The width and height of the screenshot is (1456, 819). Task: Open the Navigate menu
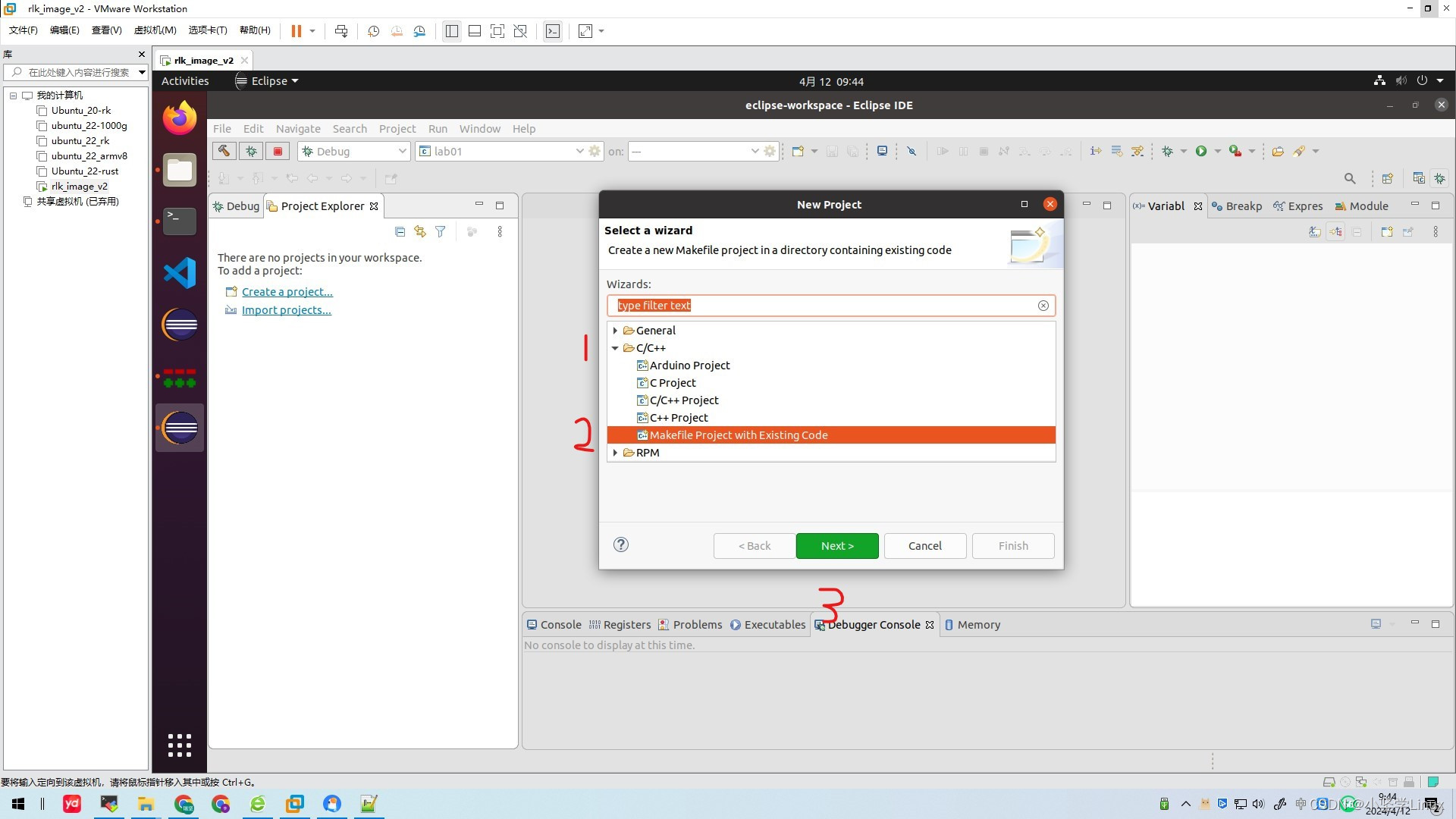coord(297,129)
